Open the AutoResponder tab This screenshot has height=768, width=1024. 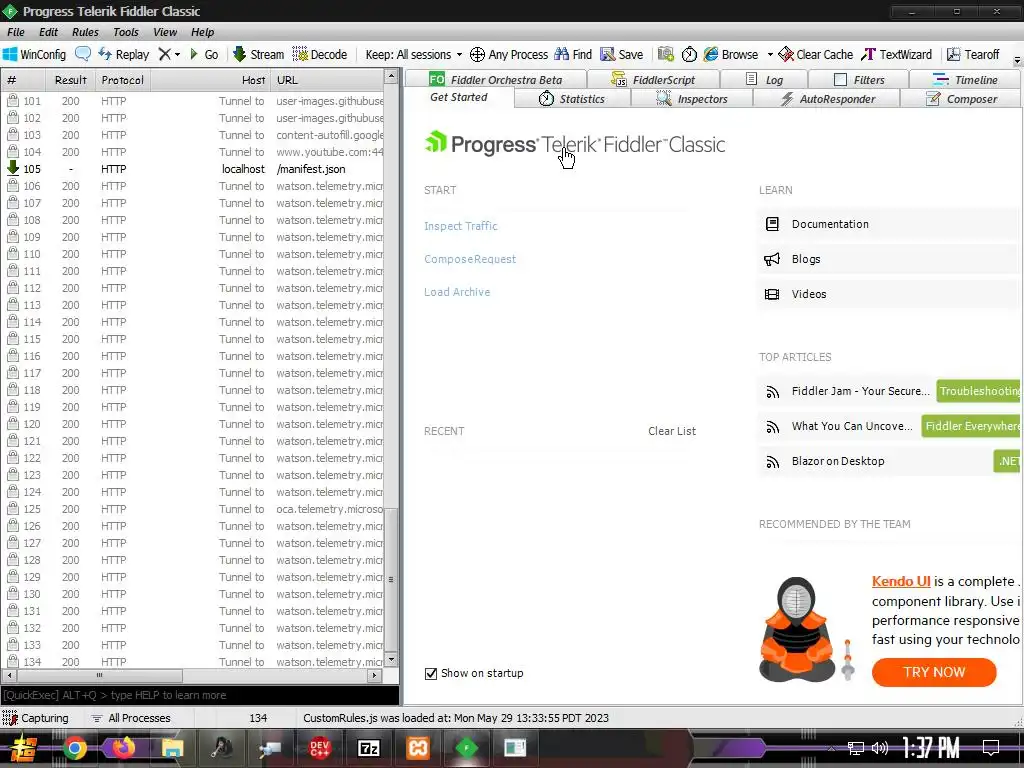[826, 99]
